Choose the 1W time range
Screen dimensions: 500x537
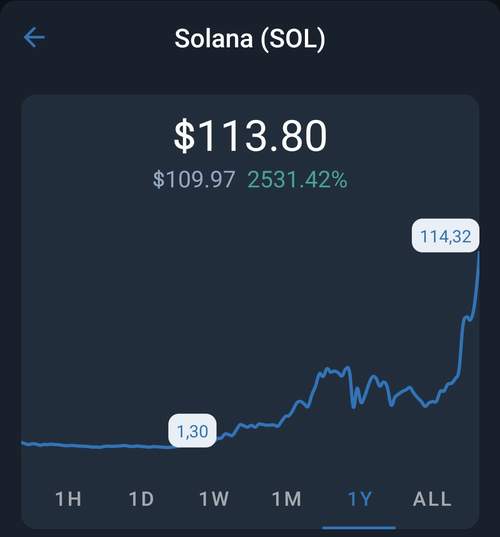click(214, 499)
